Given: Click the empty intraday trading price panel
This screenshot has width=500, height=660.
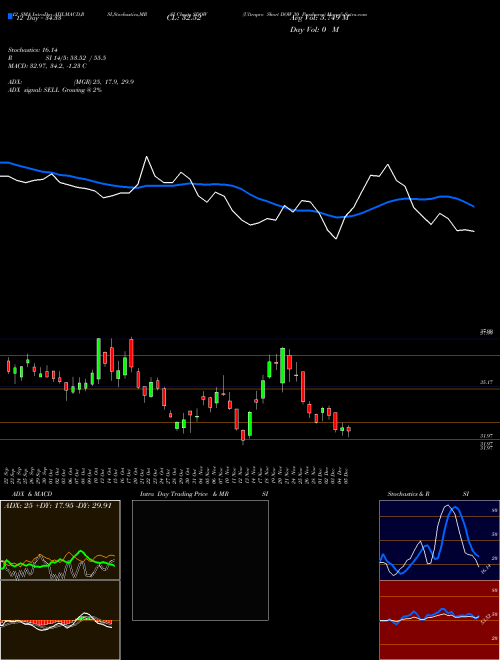Looking at the screenshot, I should coord(200,560).
